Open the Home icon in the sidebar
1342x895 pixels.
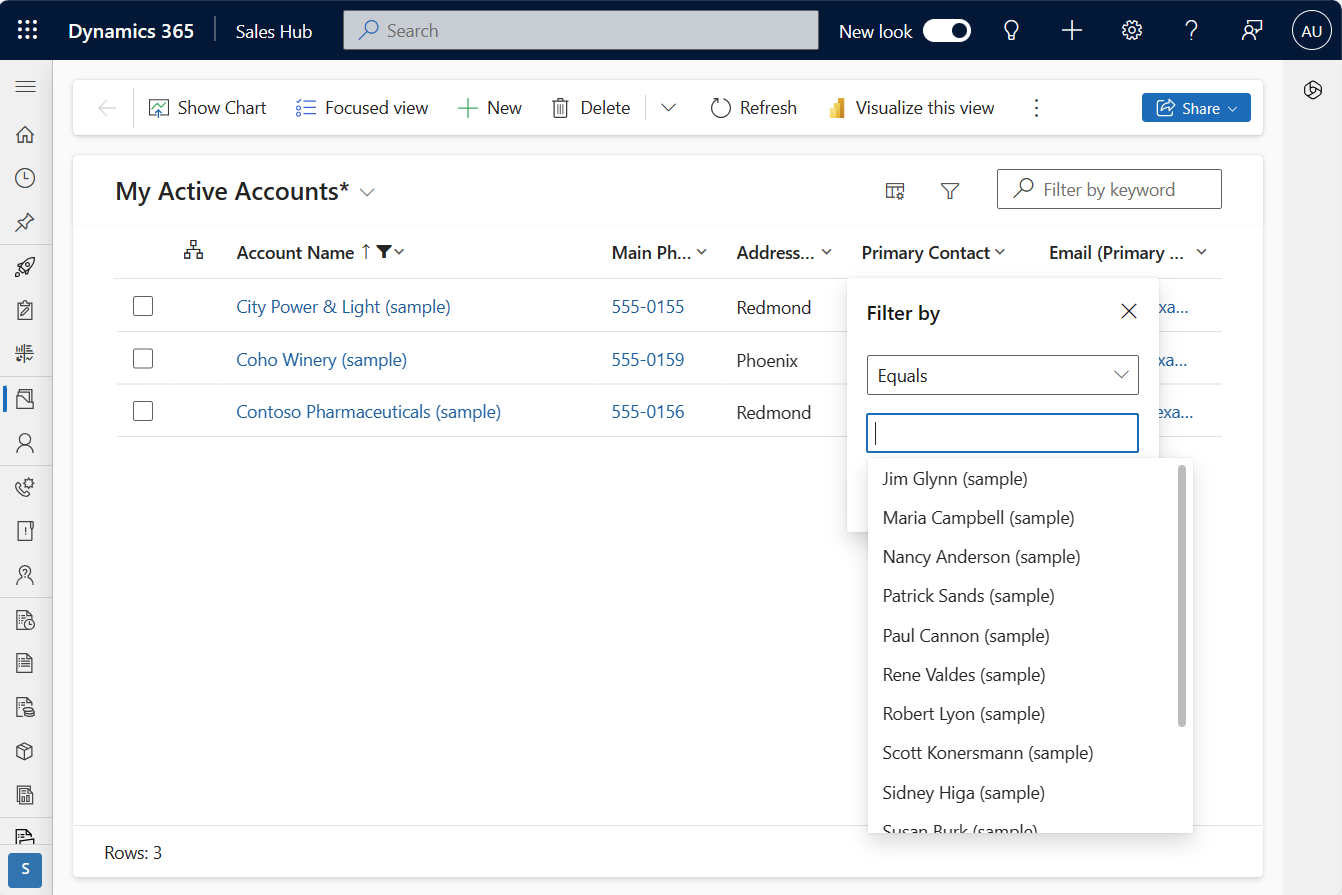point(25,134)
